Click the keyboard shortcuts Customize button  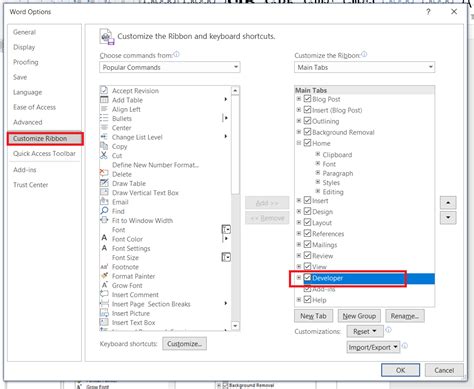[184, 344]
